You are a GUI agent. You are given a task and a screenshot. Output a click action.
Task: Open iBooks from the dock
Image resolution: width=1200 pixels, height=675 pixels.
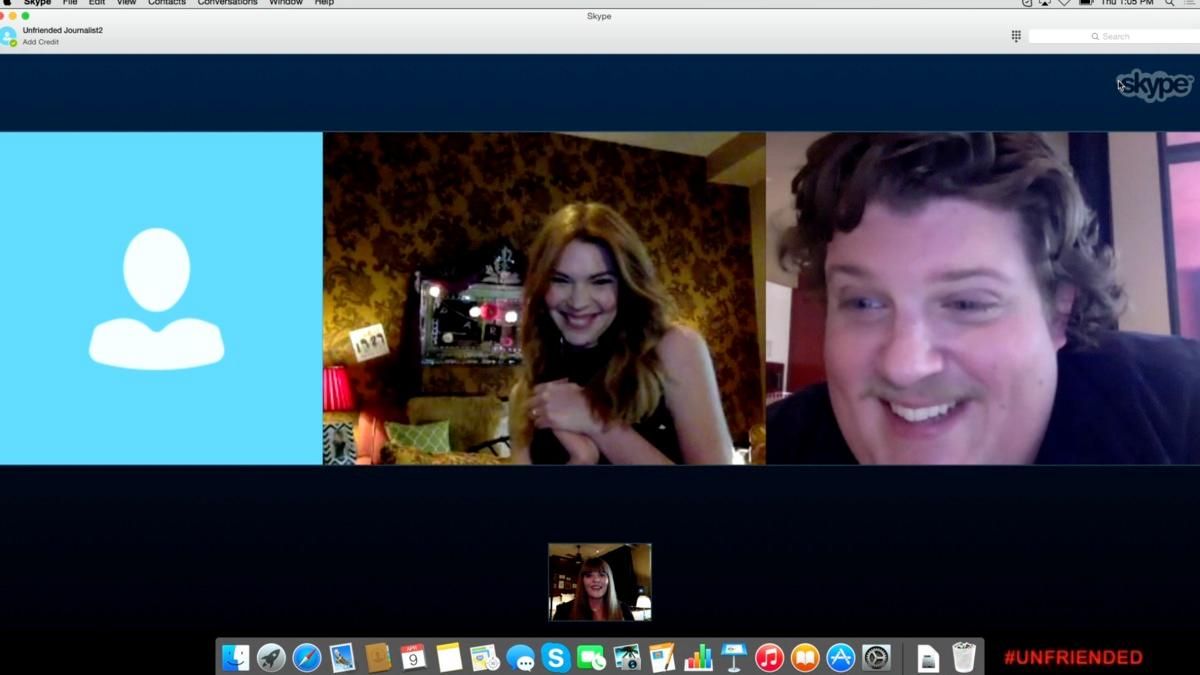(x=805, y=657)
